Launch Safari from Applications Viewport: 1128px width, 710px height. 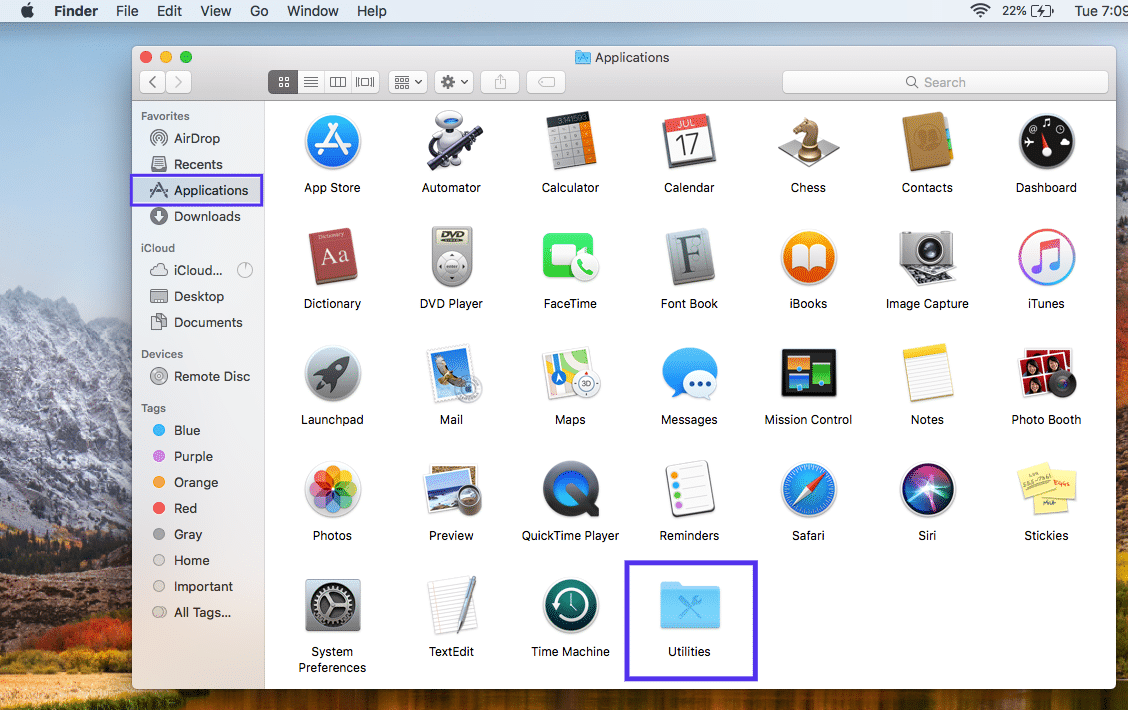point(808,490)
